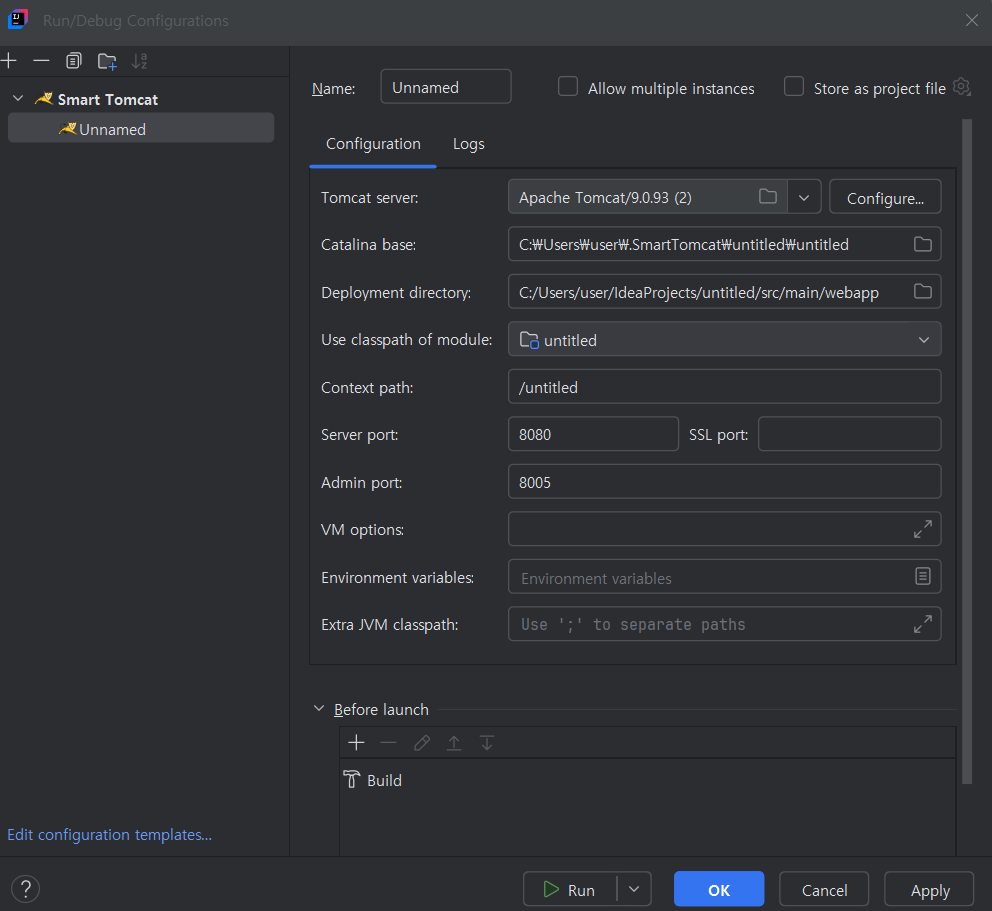The height and width of the screenshot is (911, 992).
Task: Remove the selected configuration
Action: click(x=41, y=61)
